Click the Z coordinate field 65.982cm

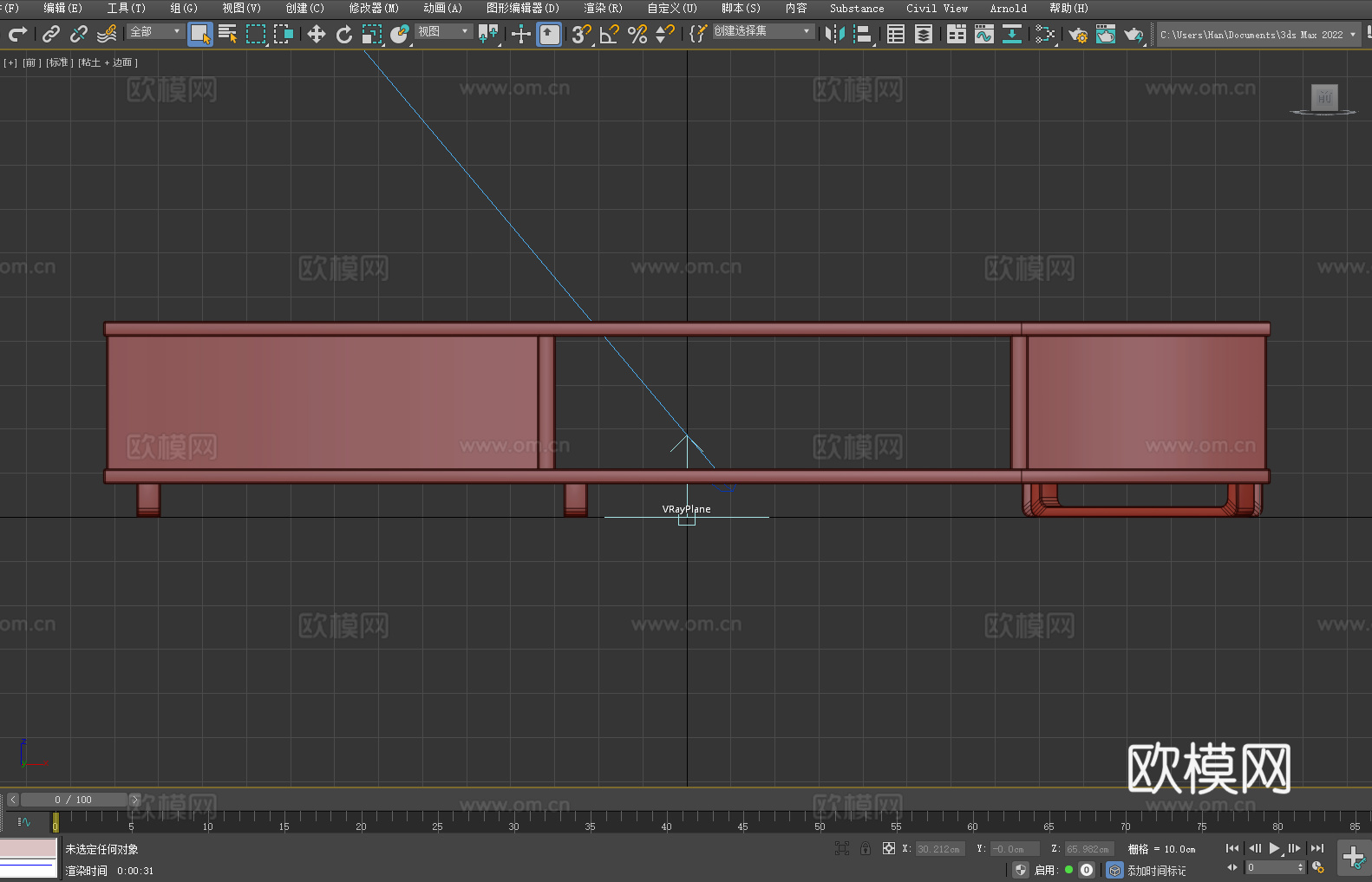[1088, 849]
